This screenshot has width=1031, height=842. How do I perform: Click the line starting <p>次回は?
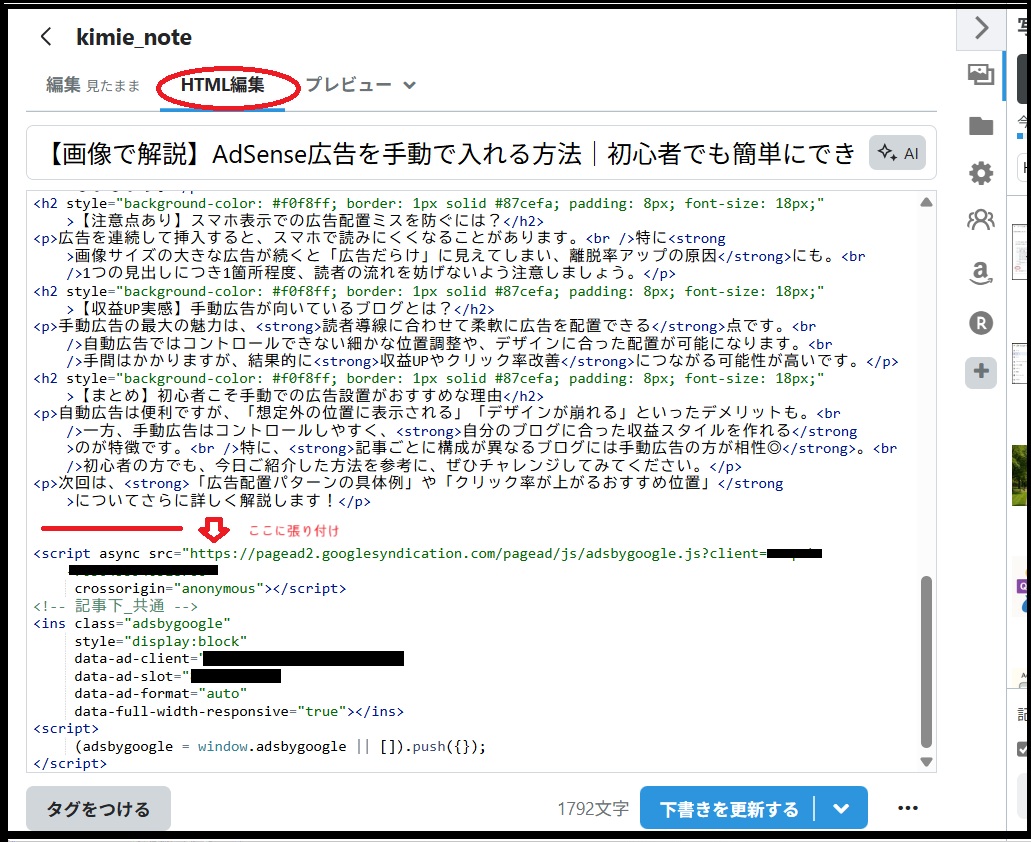point(408,483)
